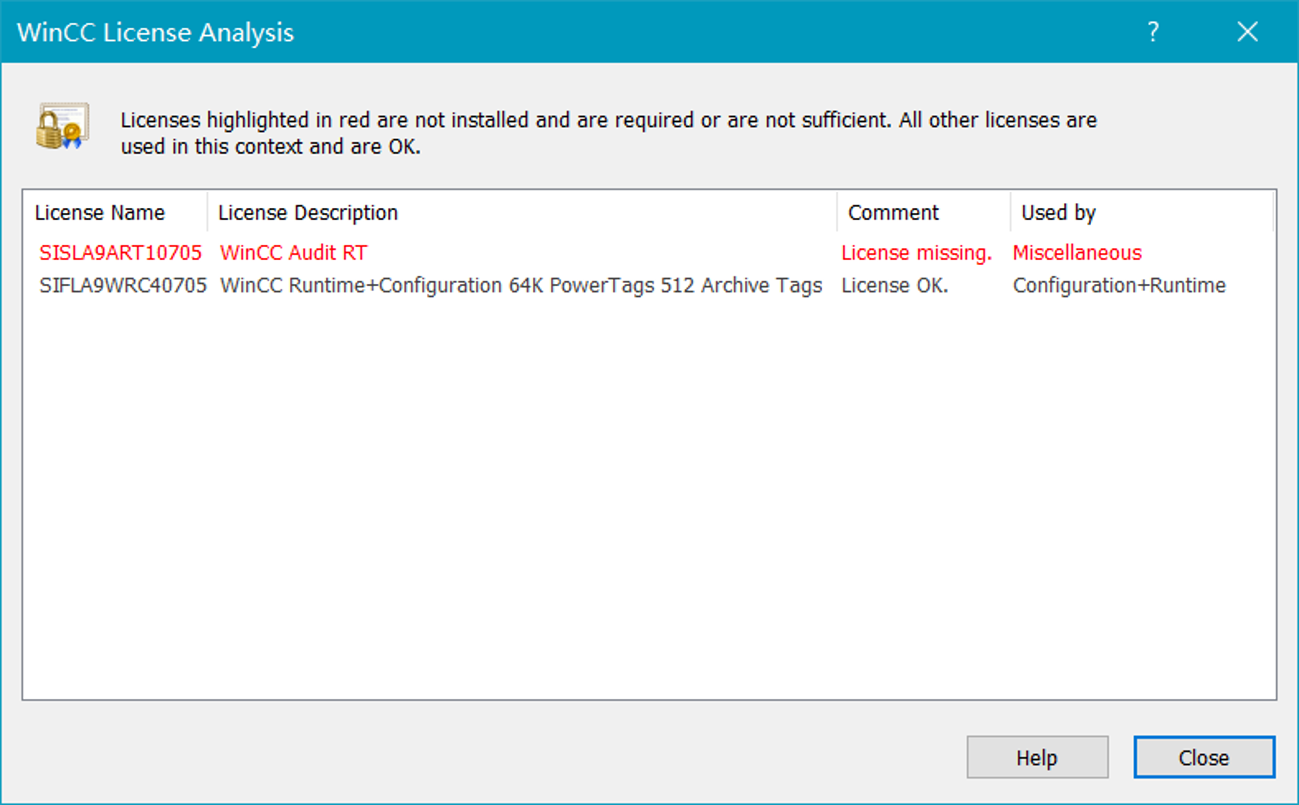
Task: Sort by License Name column header
Action: point(100,213)
